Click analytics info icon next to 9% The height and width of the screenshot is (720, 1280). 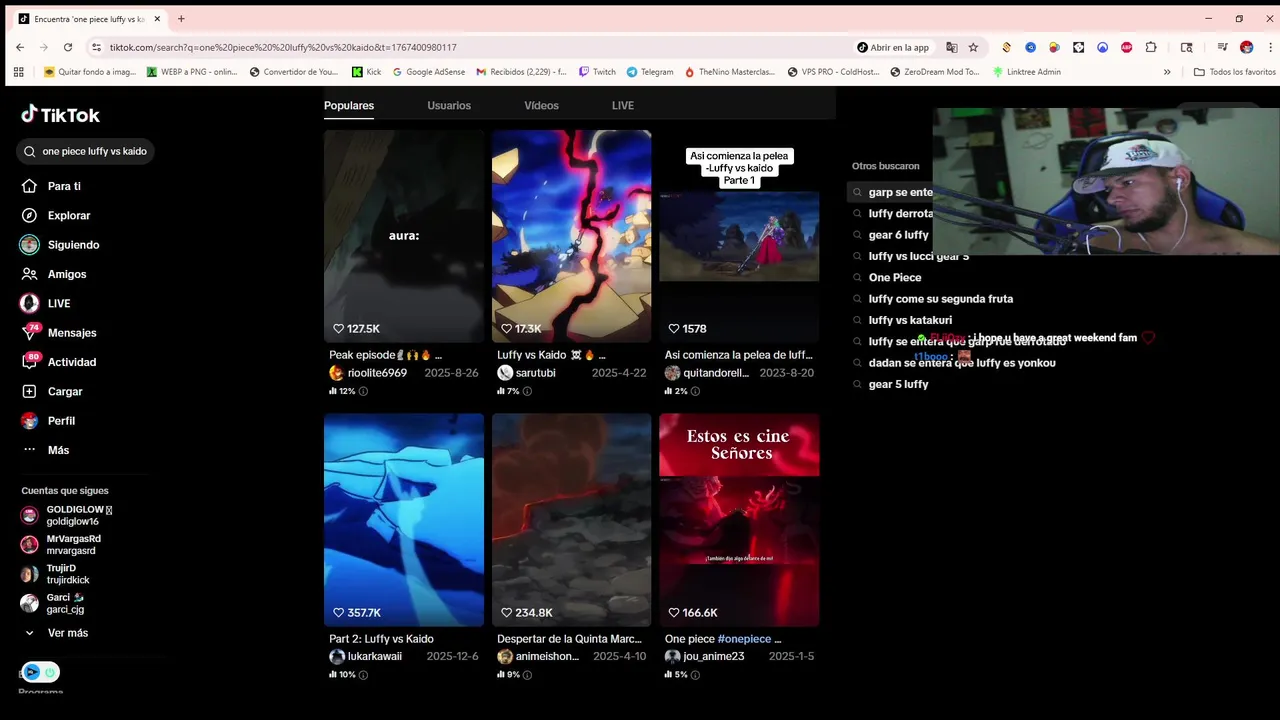(x=527, y=675)
